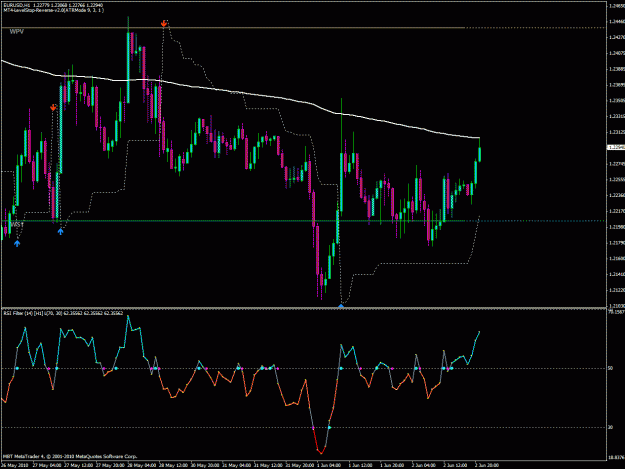Click the RSI level 50 axis label
The width and height of the screenshot is (625, 469).
coord(610,368)
